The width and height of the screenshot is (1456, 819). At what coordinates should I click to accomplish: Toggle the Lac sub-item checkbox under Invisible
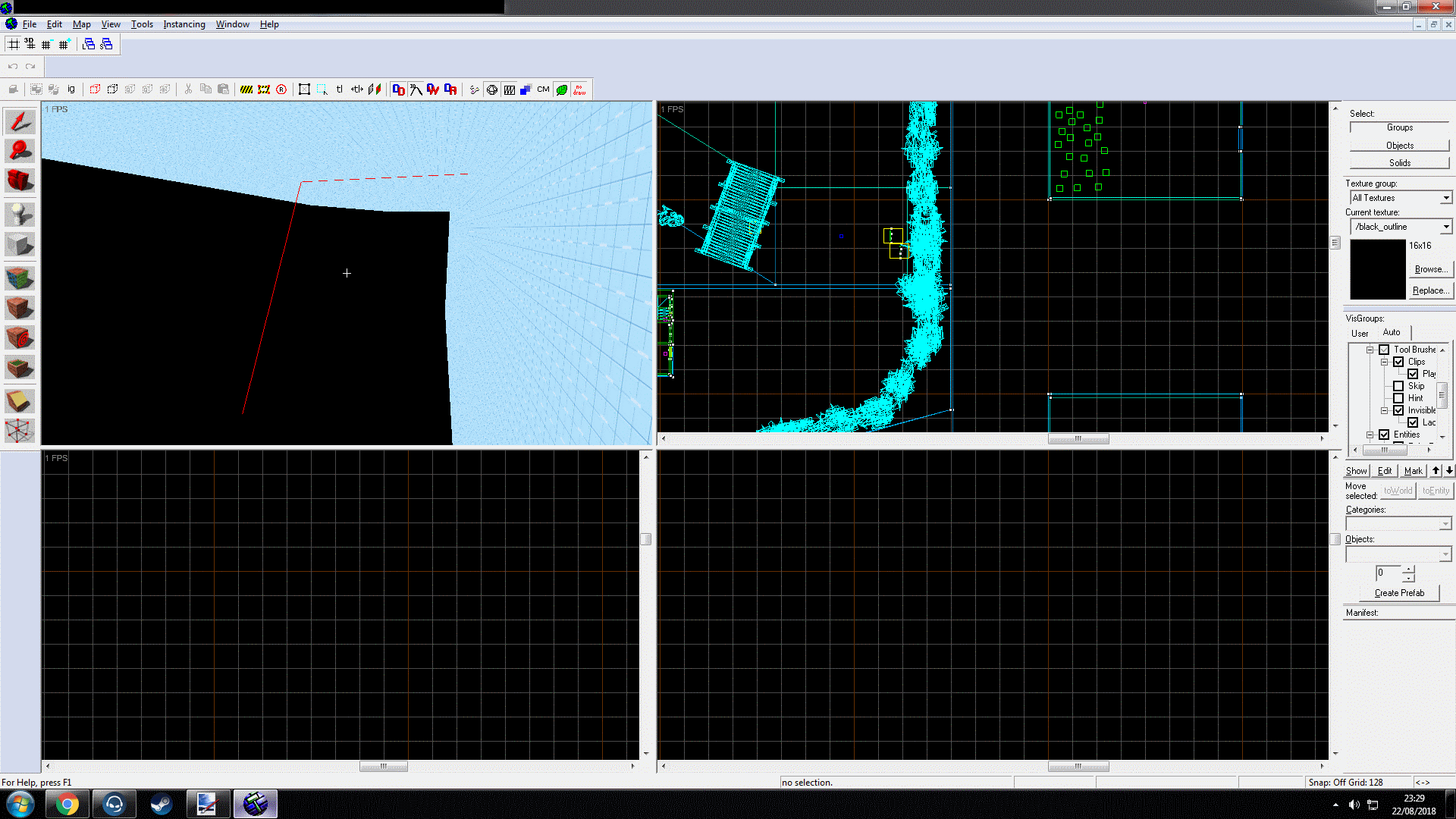1413,422
